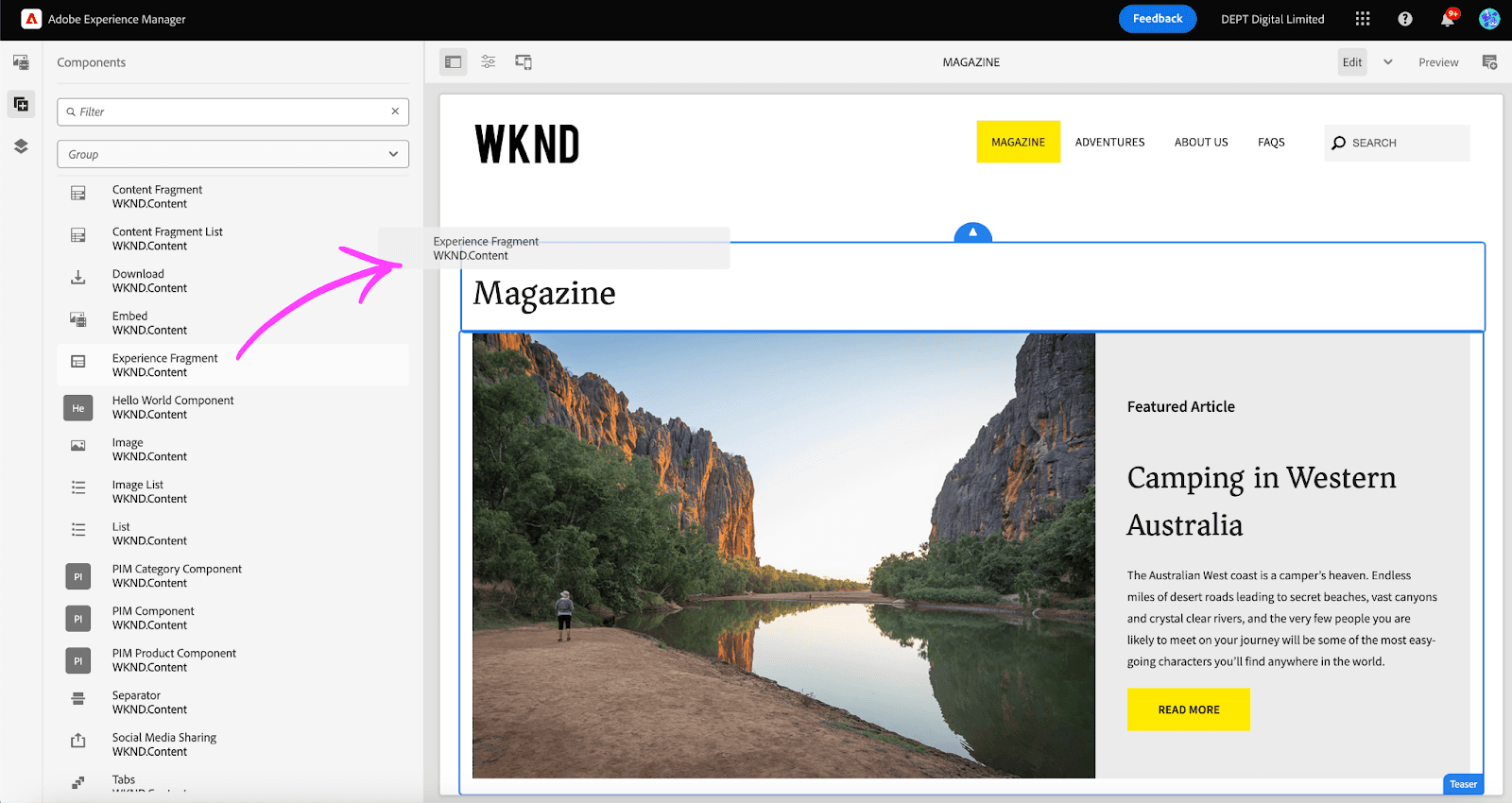Open the Edit mode chevron dropdown
The width and height of the screenshot is (1512, 803).
coord(1388,62)
